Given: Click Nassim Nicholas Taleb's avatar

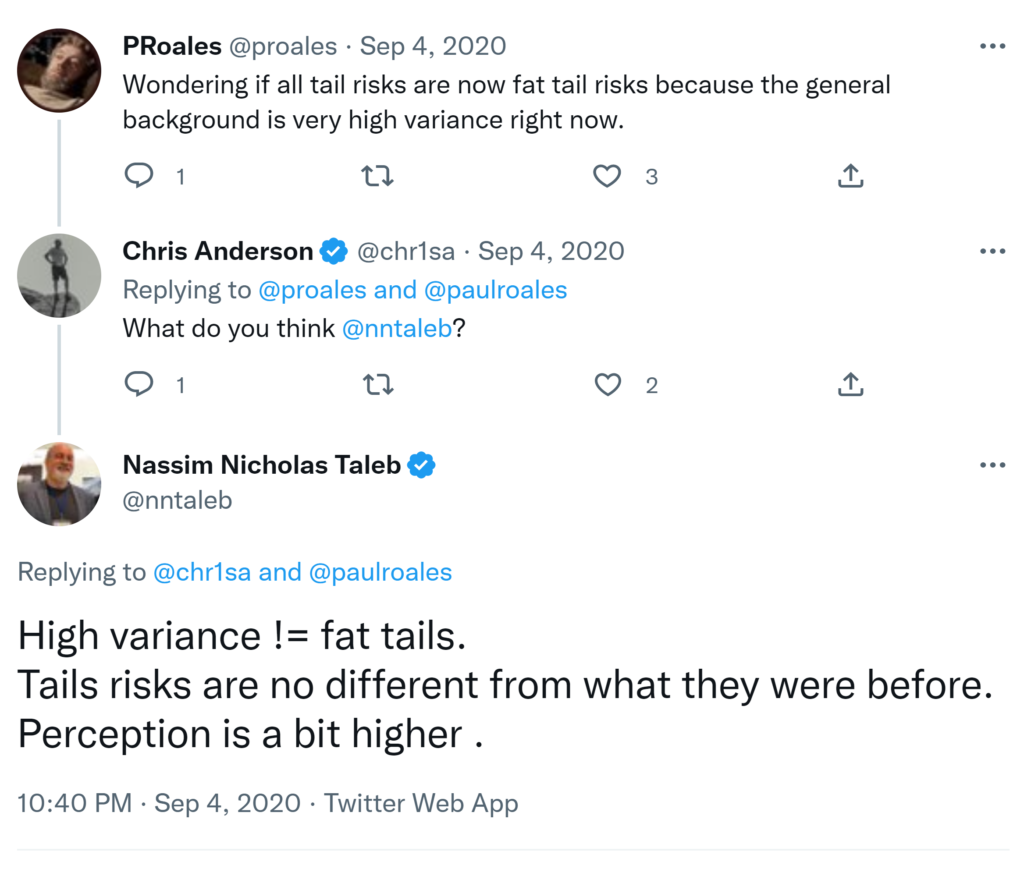Looking at the screenshot, I should 59,484.
